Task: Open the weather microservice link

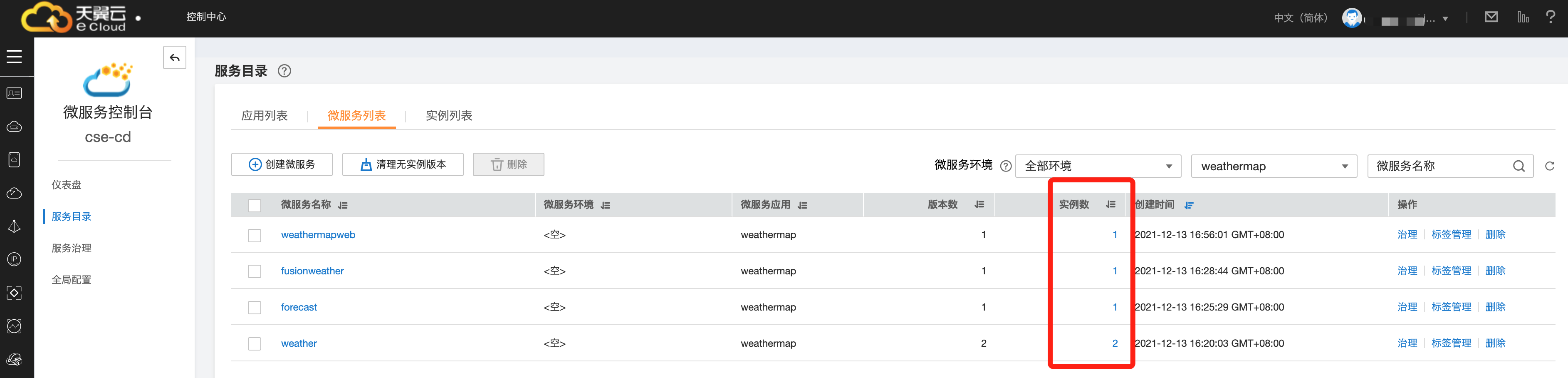Action: pos(299,343)
